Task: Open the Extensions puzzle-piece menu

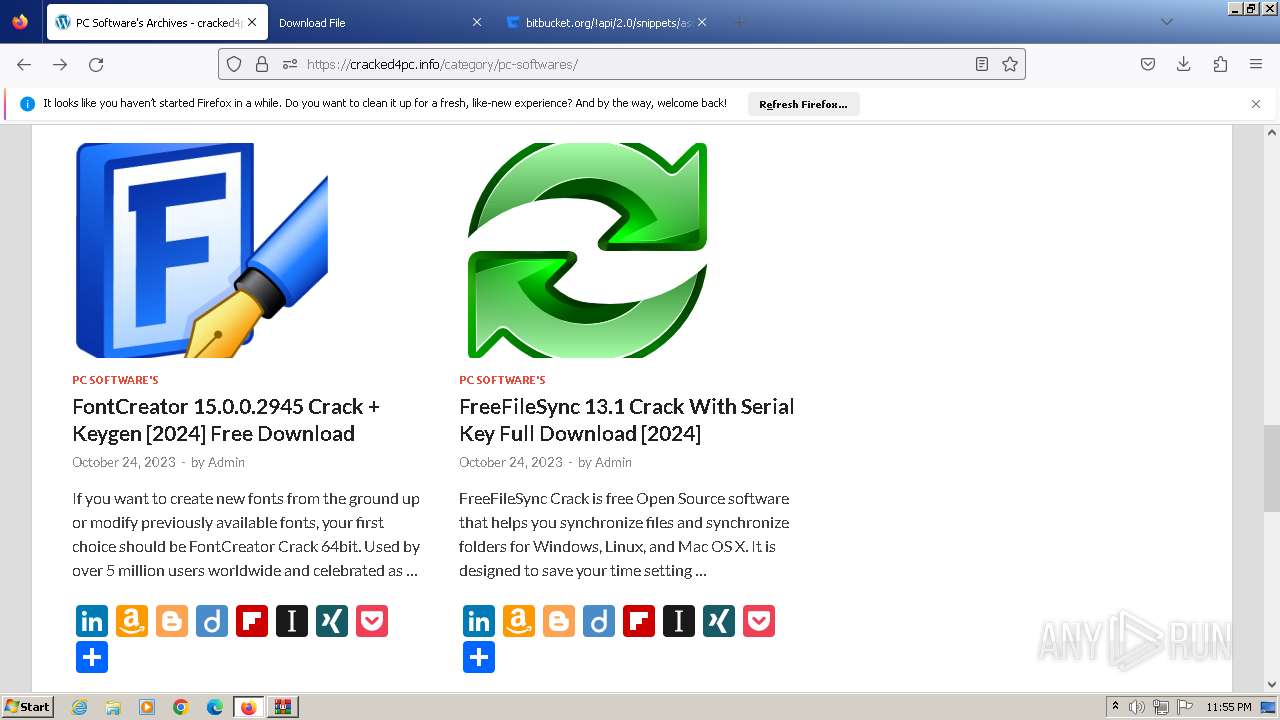Action: click(1220, 64)
